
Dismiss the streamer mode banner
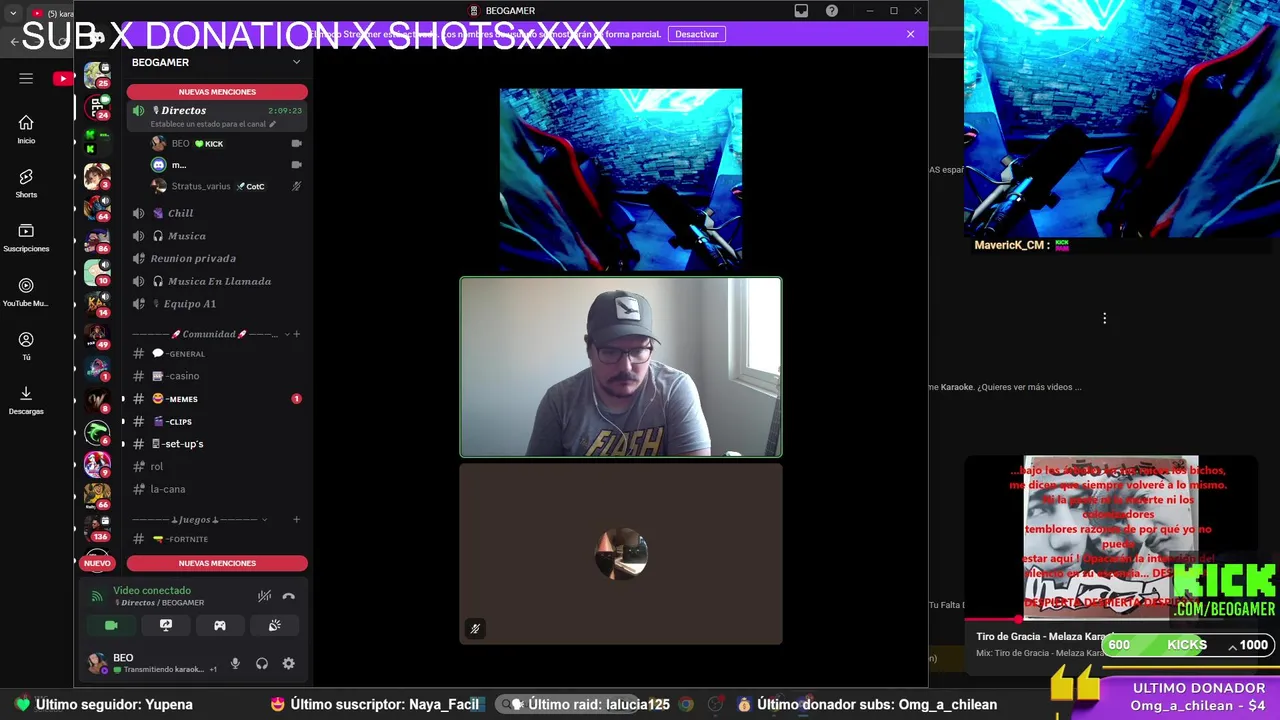pyautogui.click(x=910, y=34)
